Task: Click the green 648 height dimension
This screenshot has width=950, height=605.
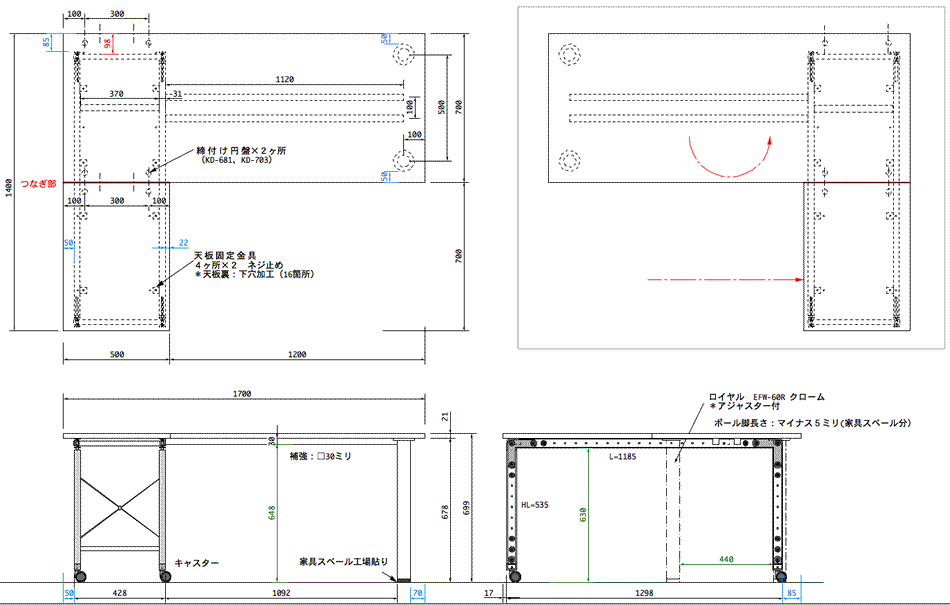Action: [269, 513]
